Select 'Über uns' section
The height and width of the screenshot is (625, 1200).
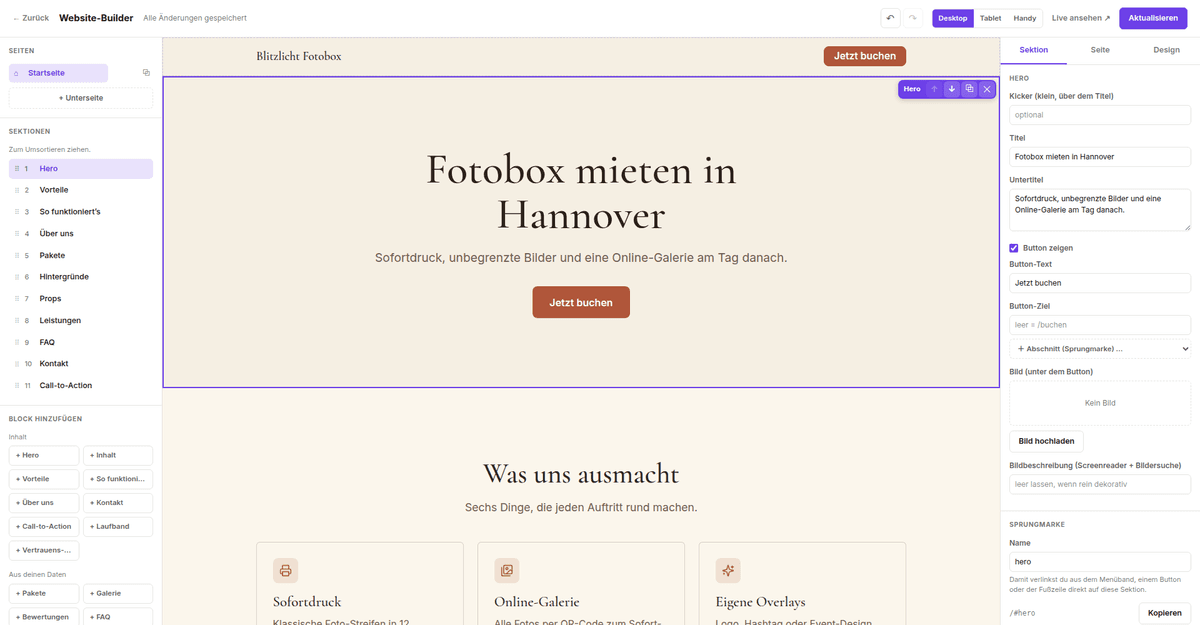(x=81, y=234)
